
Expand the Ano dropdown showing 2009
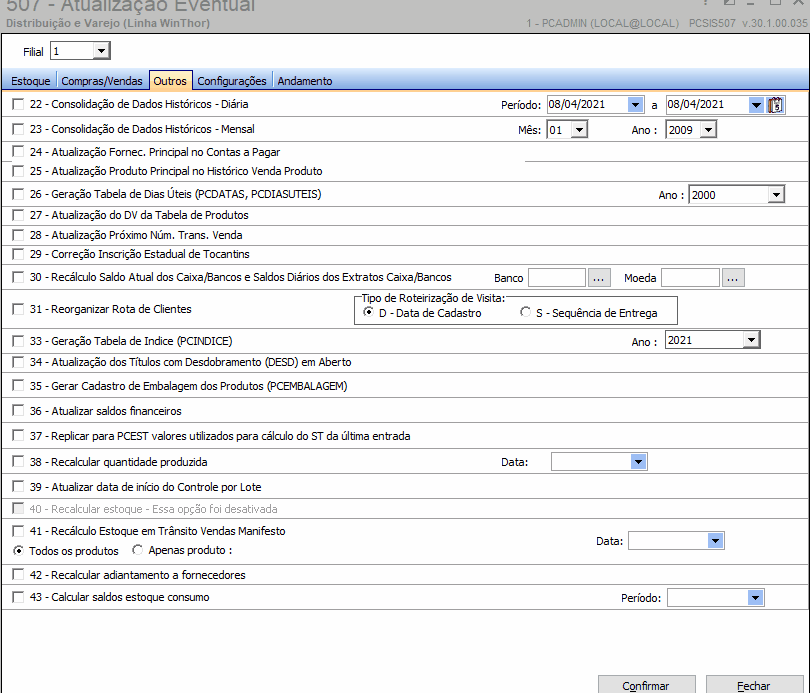(x=708, y=130)
